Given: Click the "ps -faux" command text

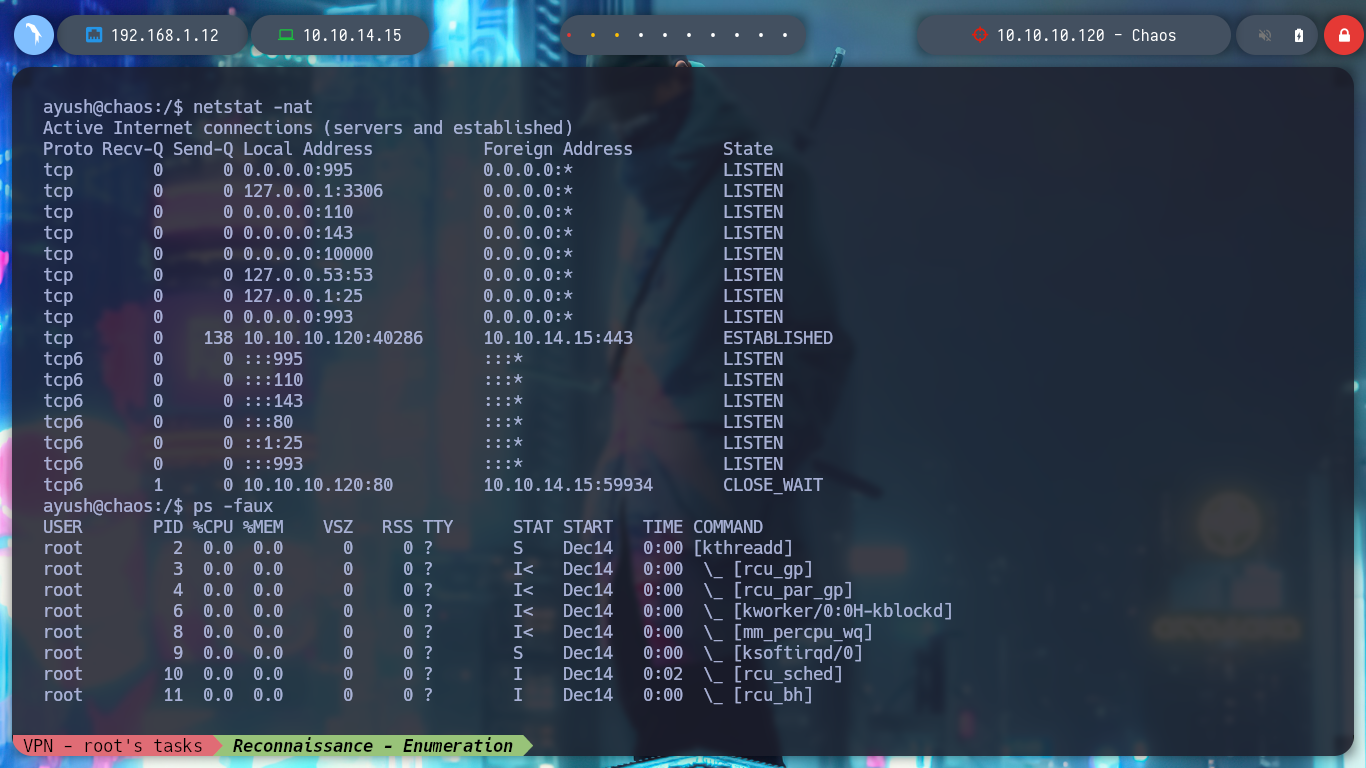Looking at the screenshot, I should (x=233, y=506).
